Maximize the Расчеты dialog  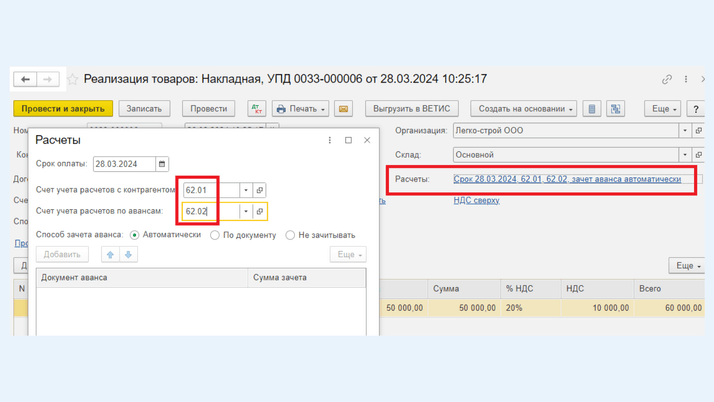[348, 140]
